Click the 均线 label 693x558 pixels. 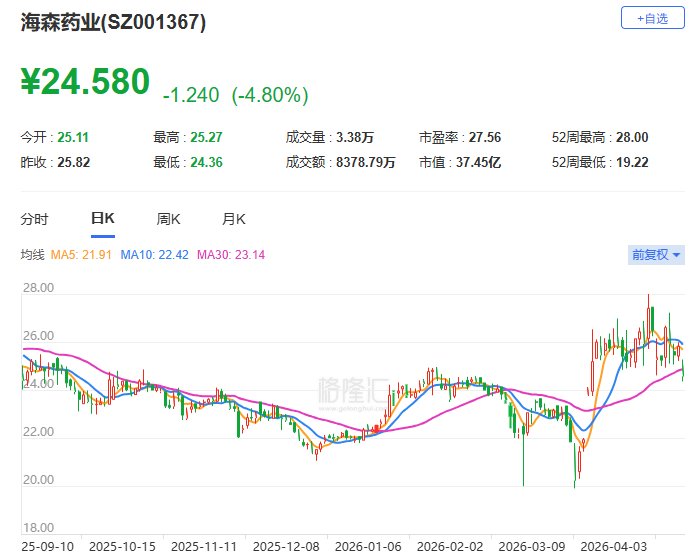coord(32,255)
